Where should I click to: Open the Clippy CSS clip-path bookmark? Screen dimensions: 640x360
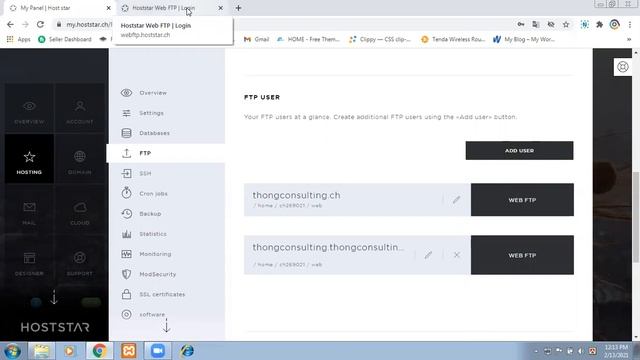380,39
